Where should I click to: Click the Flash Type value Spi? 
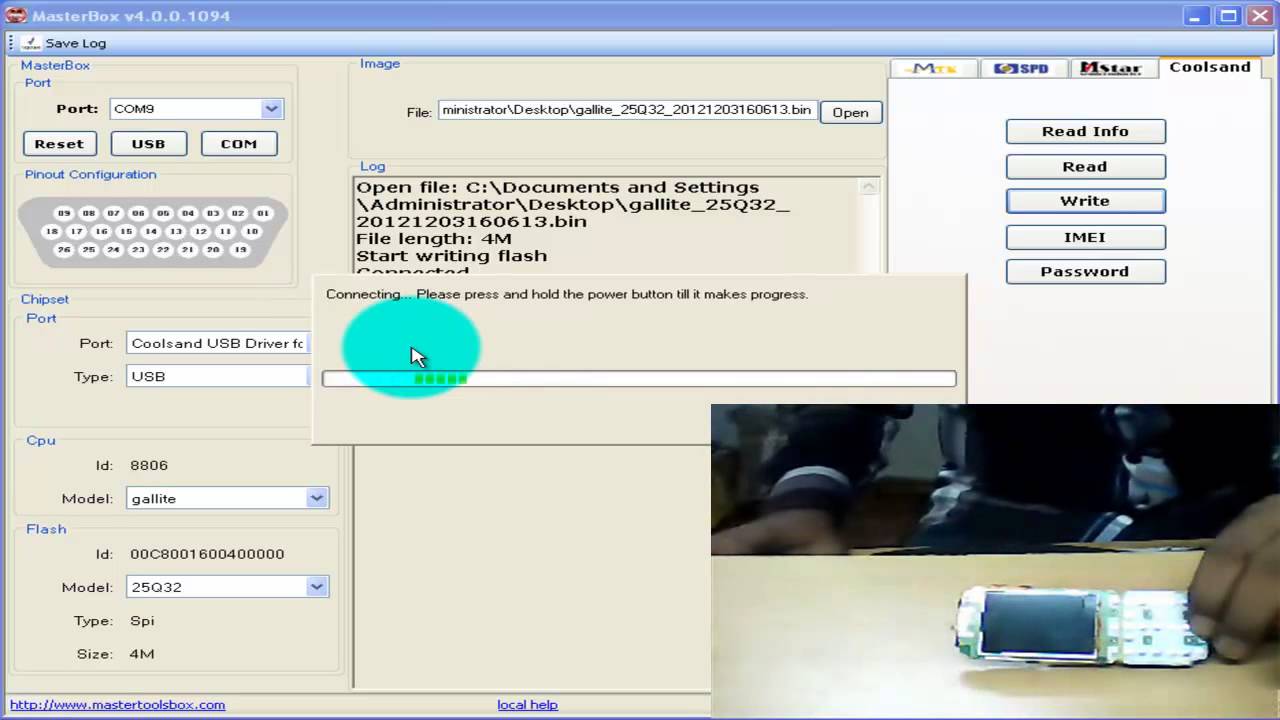click(142, 621)
